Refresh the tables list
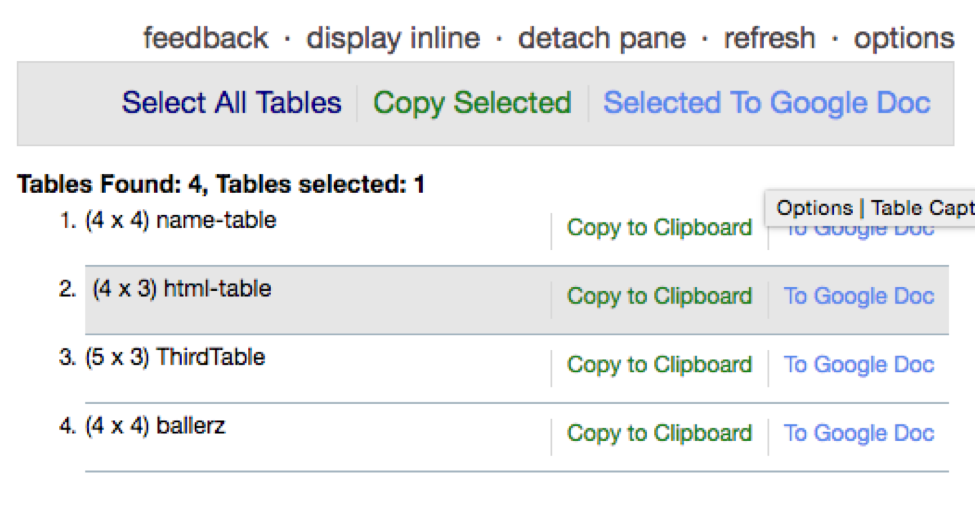Screen dimensions: 975x509 point(769,38)
